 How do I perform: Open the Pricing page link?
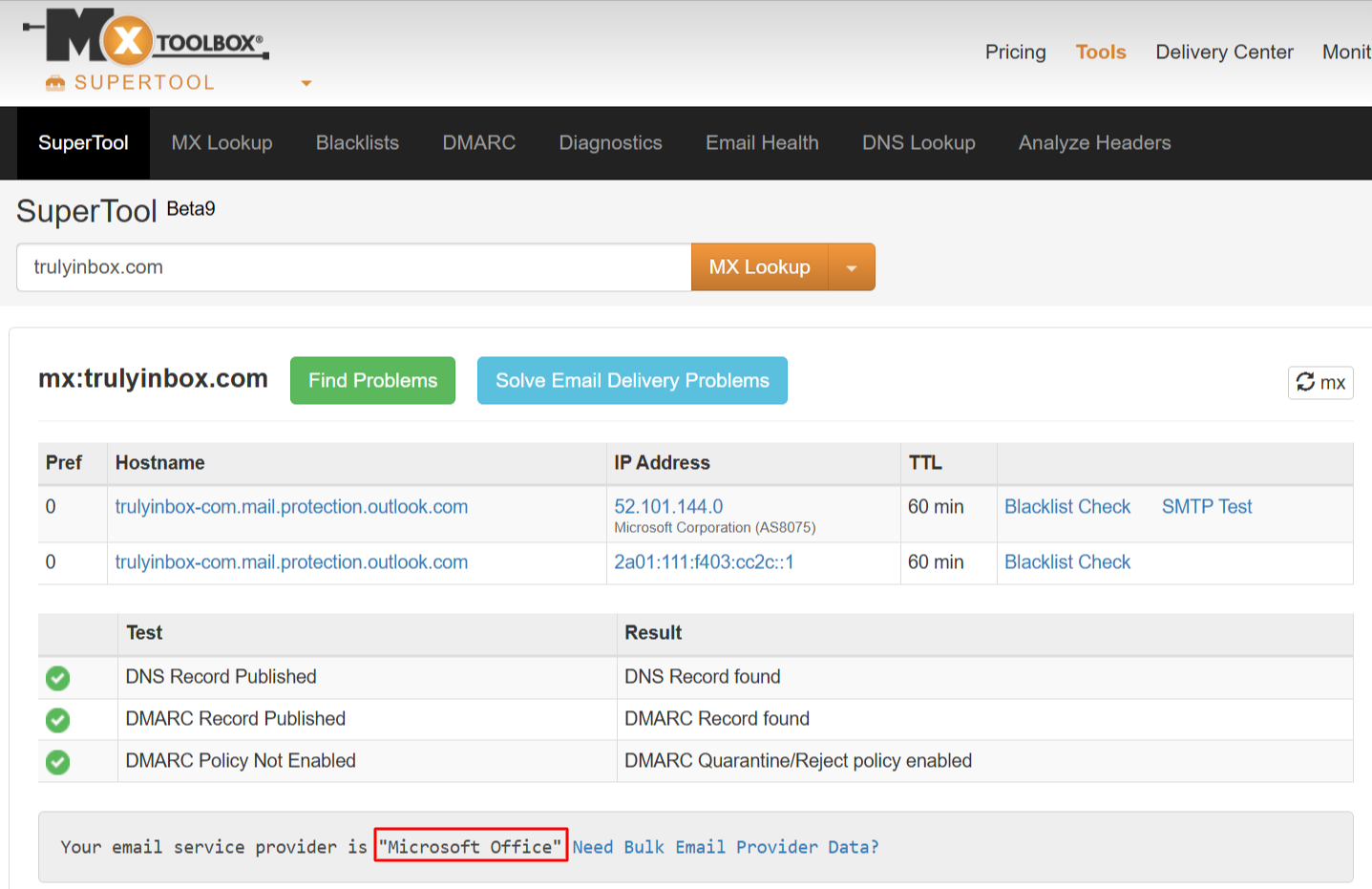coord(1016,53)
